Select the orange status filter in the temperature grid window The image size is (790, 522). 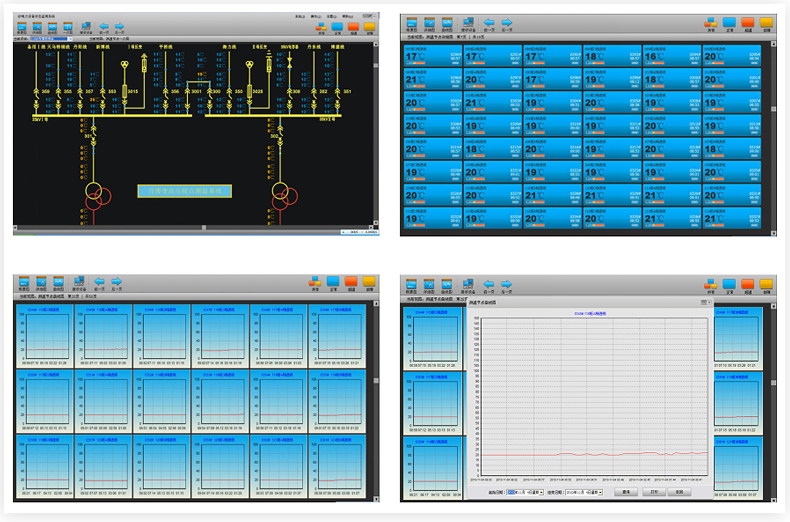[x=748, y=23]
